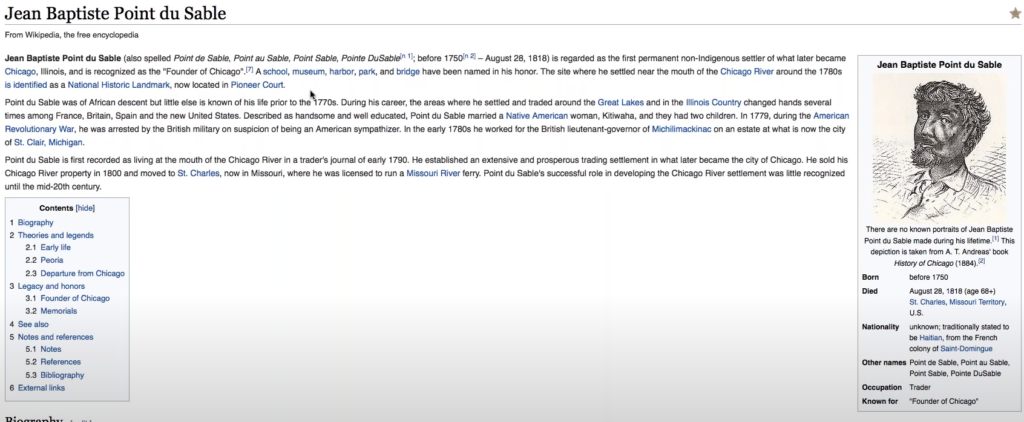Click Saint-Domingue link in infobox
The width and height of the screenshot is (1024, 422).
click(956, 347)
